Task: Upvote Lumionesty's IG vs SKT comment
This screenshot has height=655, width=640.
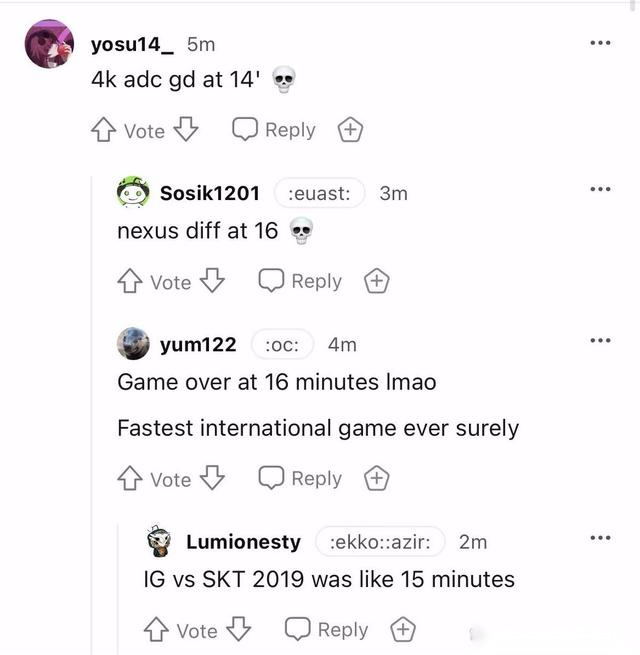Action: click(156, 630)
